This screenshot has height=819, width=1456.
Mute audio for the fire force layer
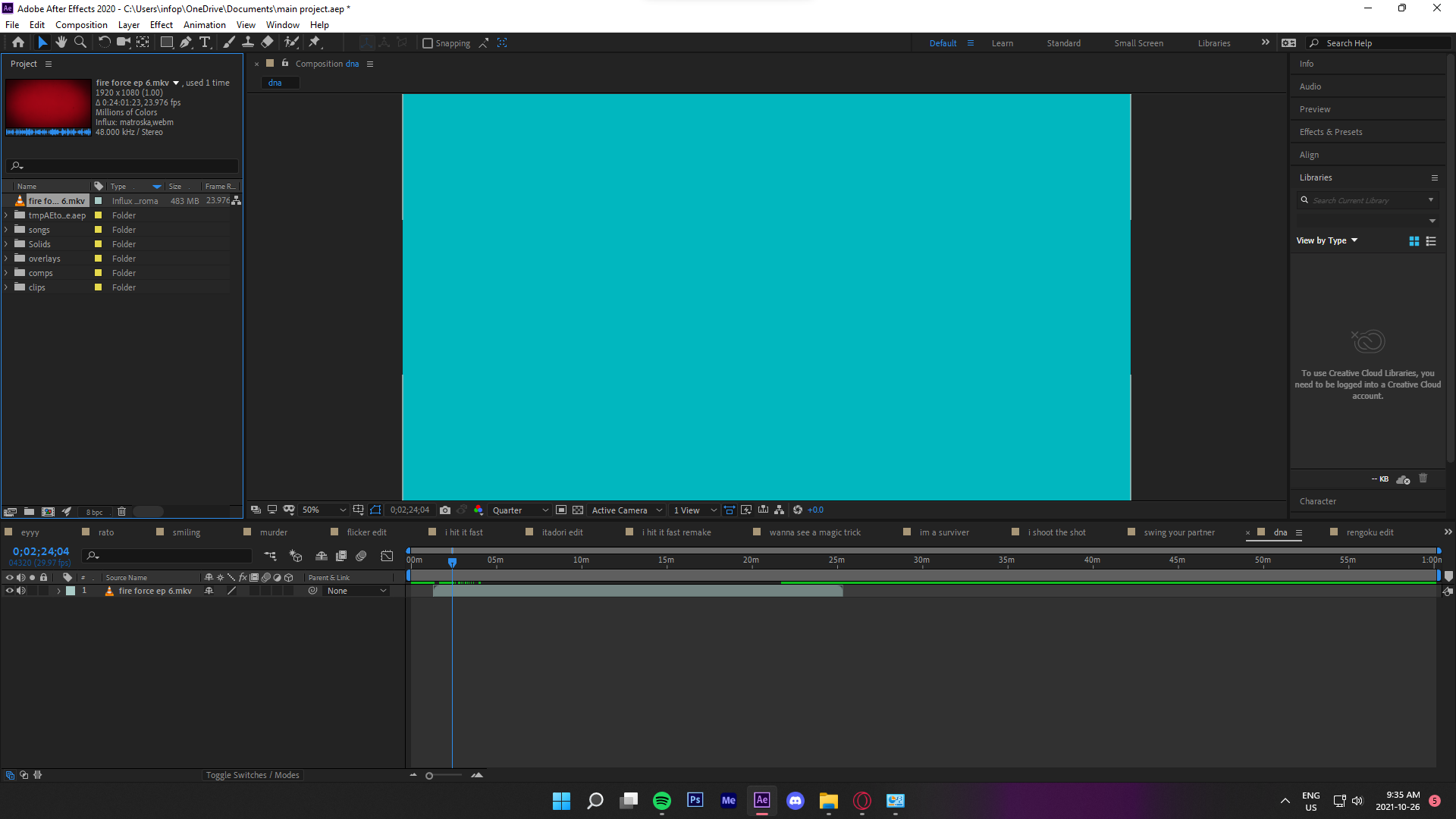click(x=21, y=591)
